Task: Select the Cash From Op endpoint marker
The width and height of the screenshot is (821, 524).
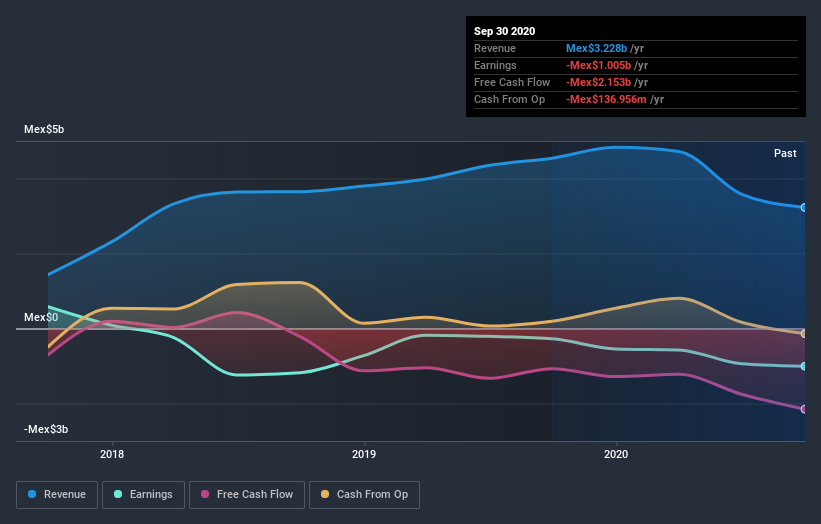Action: point(803,333)
